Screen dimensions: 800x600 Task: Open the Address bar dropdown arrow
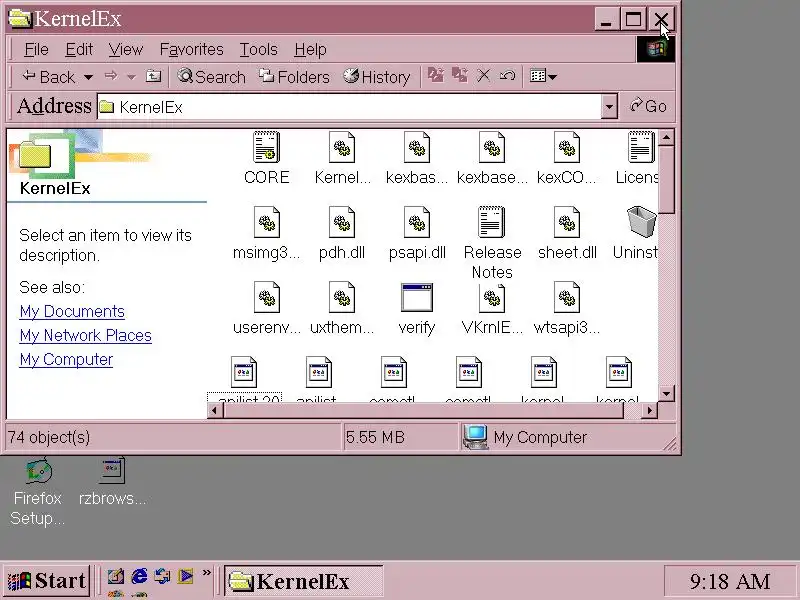[609, 107]
